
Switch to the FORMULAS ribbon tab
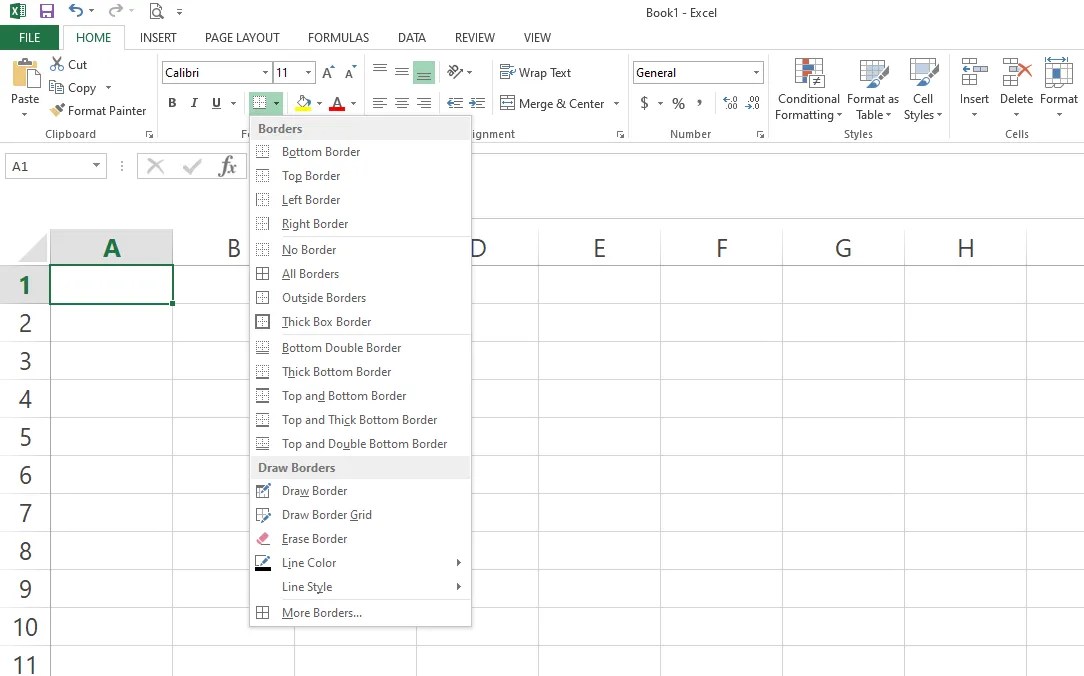point(338,37)
